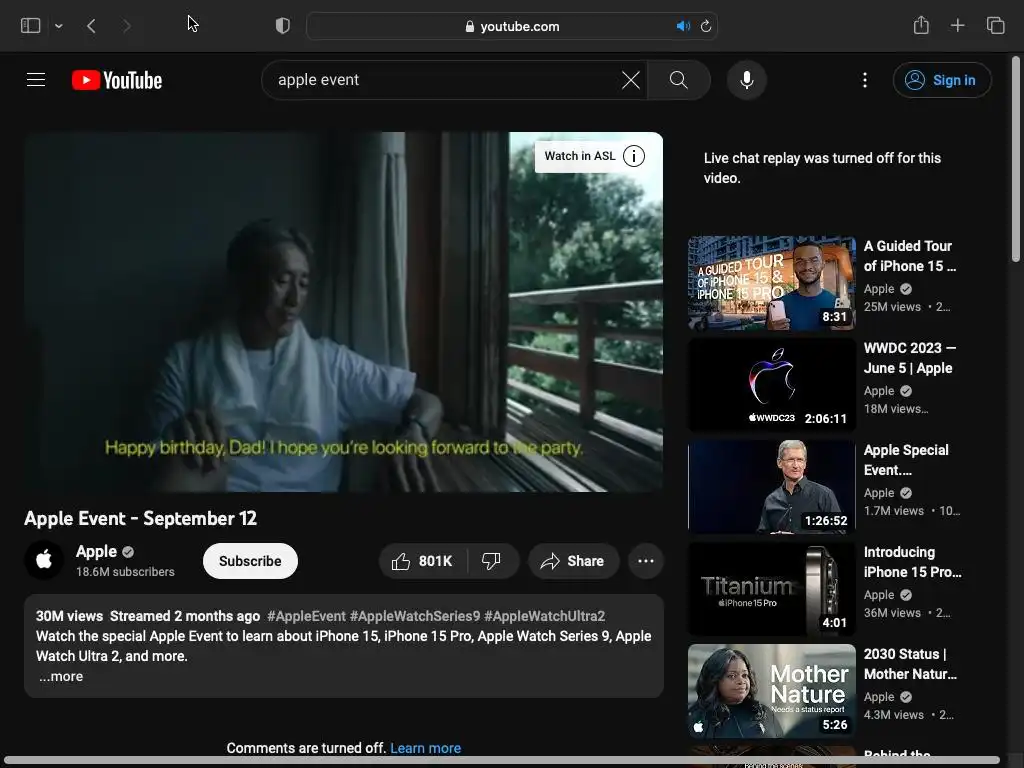1024x768 pixels.
Task: Run the search with the magnifier icon
Action: pyautogui.click(x=679, y=80)
